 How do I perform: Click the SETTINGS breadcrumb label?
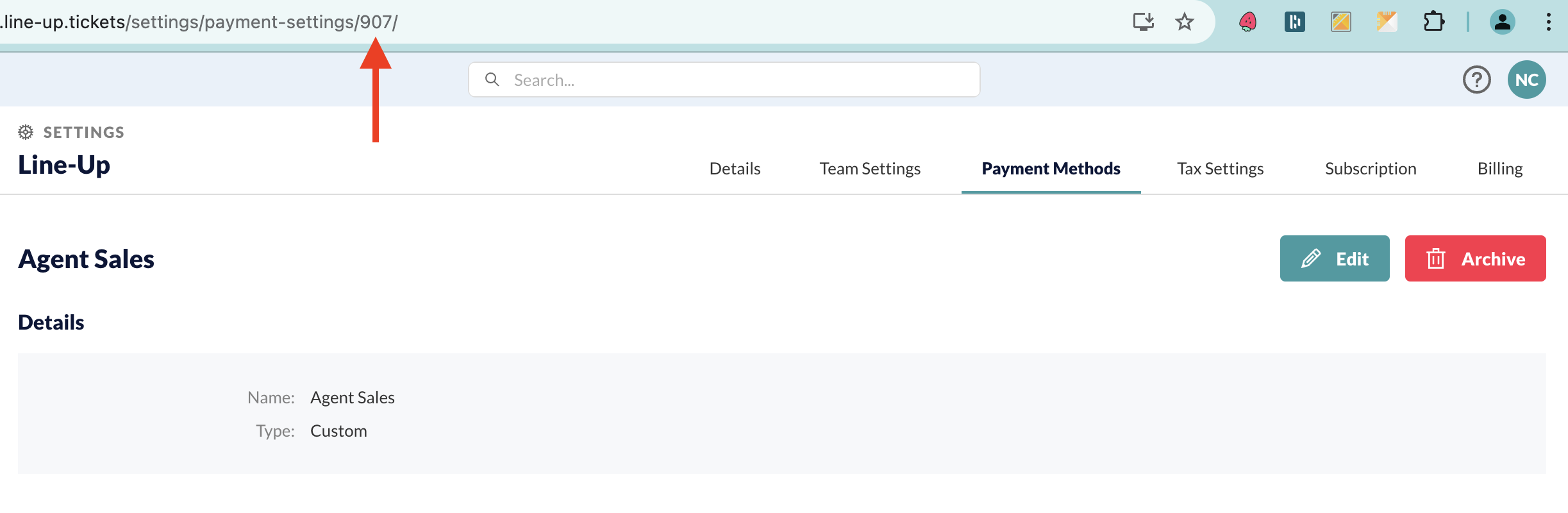84,132
